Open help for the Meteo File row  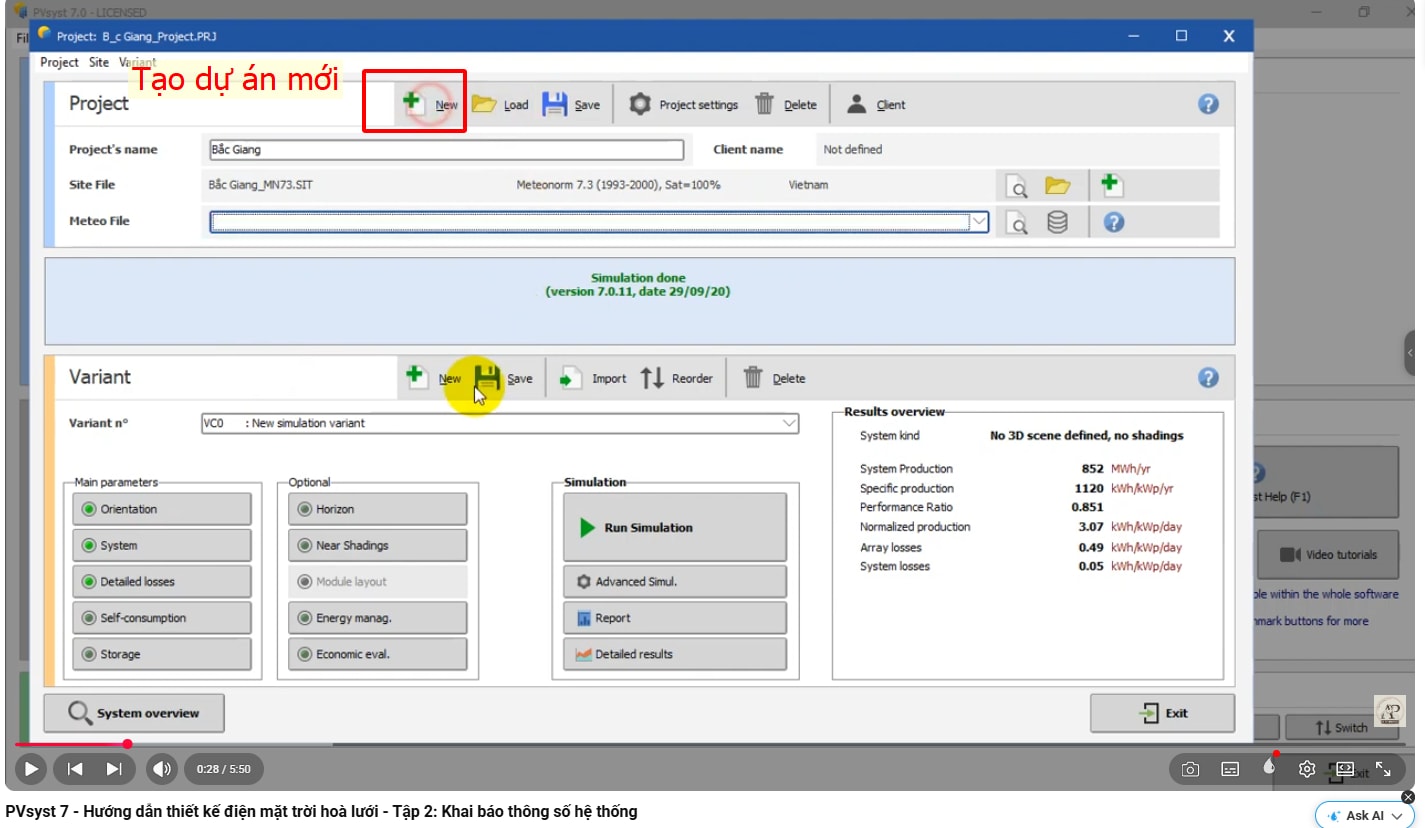(1114, 222)
